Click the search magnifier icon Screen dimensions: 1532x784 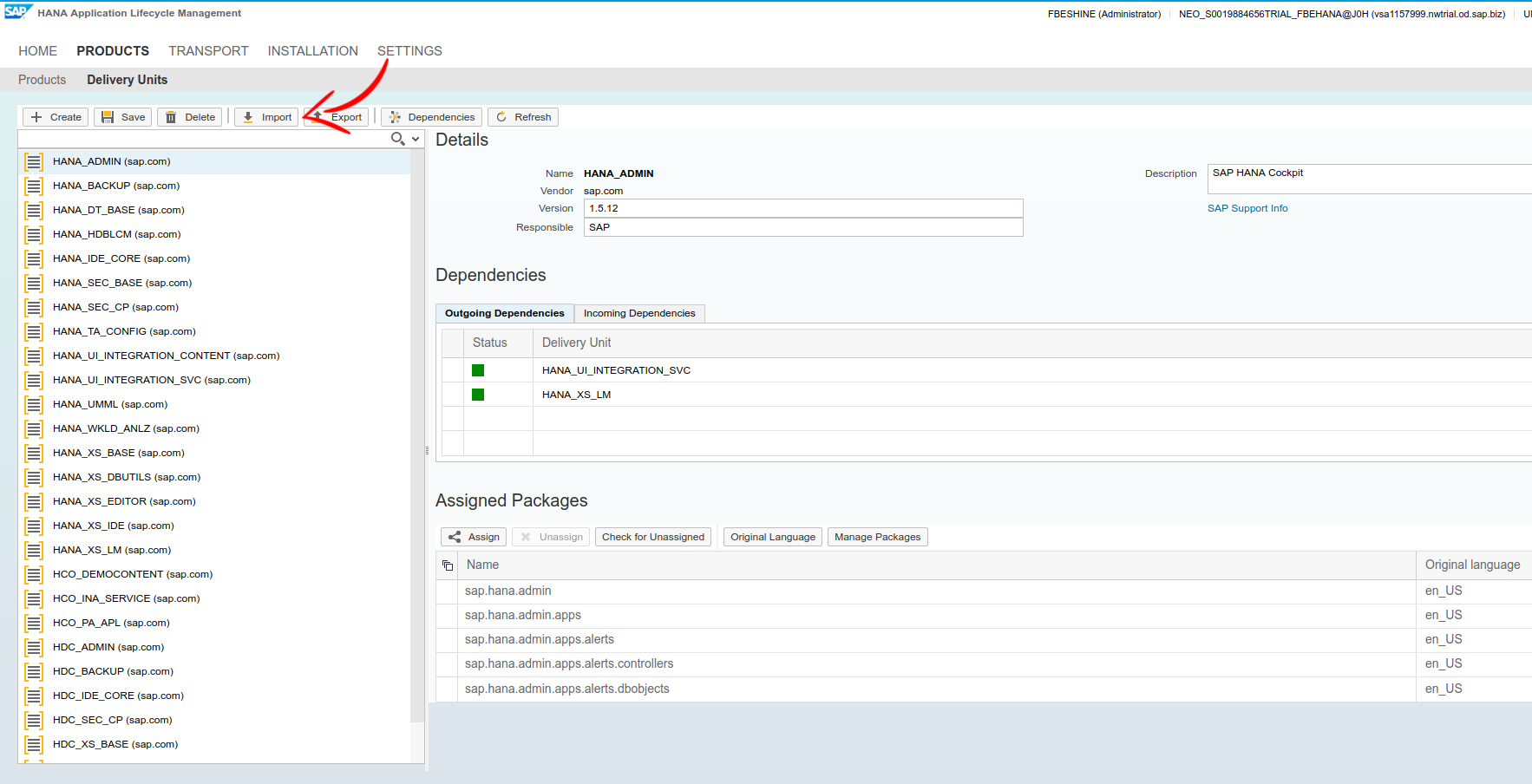pos(397,139)
